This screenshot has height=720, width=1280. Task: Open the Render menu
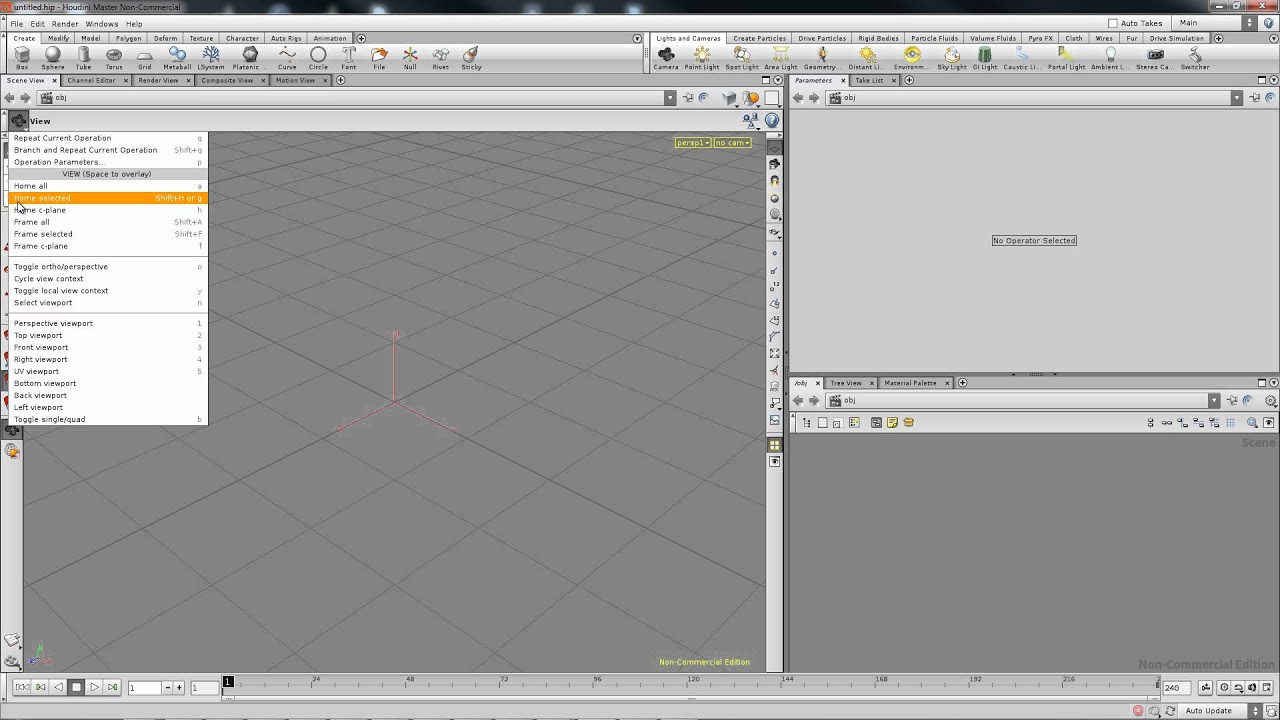pyautogui.click(x=65, y=23)
